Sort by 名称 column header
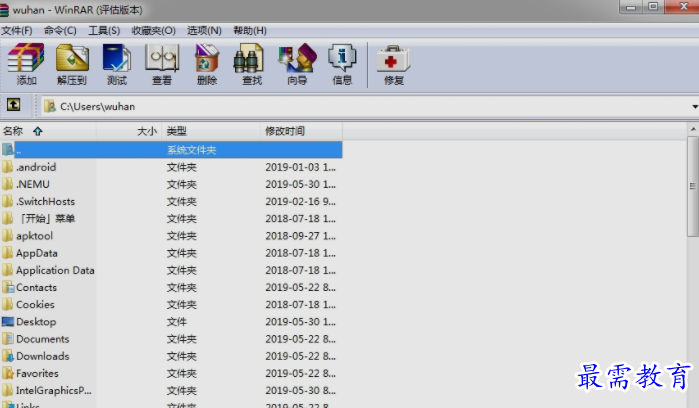This screenshot has height=408, width=699. pos(48,131)
